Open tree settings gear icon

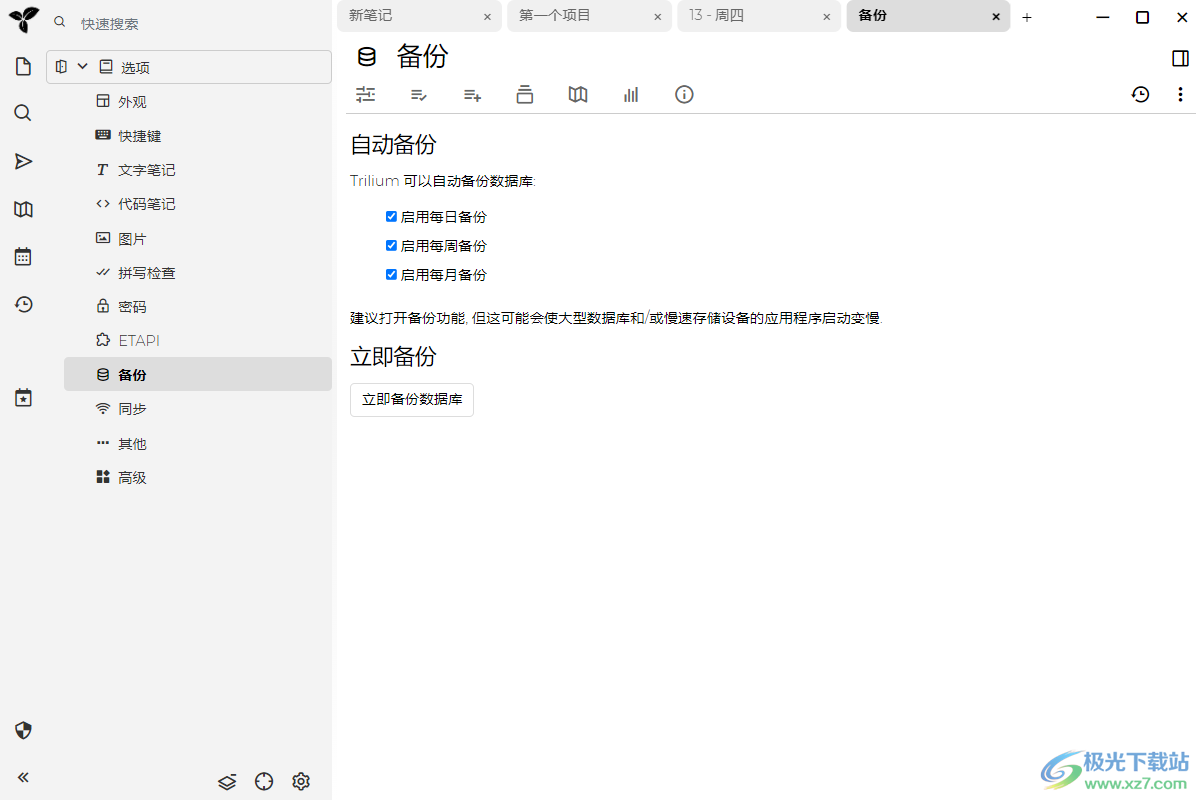[301, 782]
